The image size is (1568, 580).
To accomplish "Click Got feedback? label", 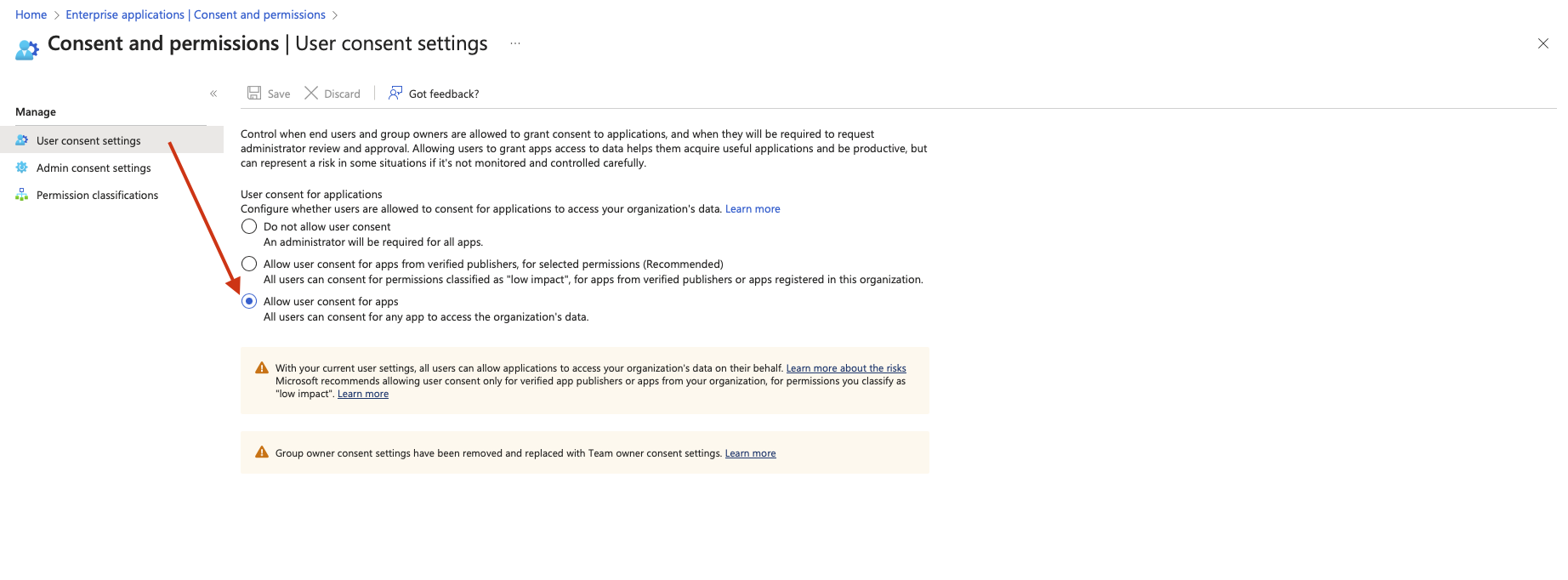I will 444,94.
